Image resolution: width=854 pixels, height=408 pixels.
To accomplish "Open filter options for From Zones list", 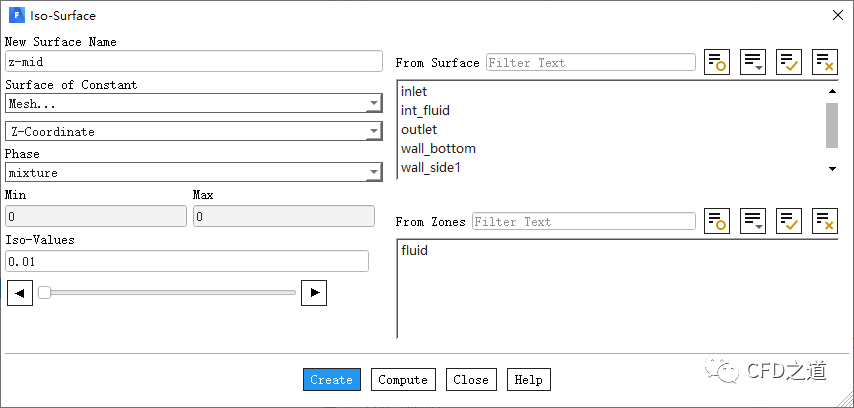I will point(753,221).
